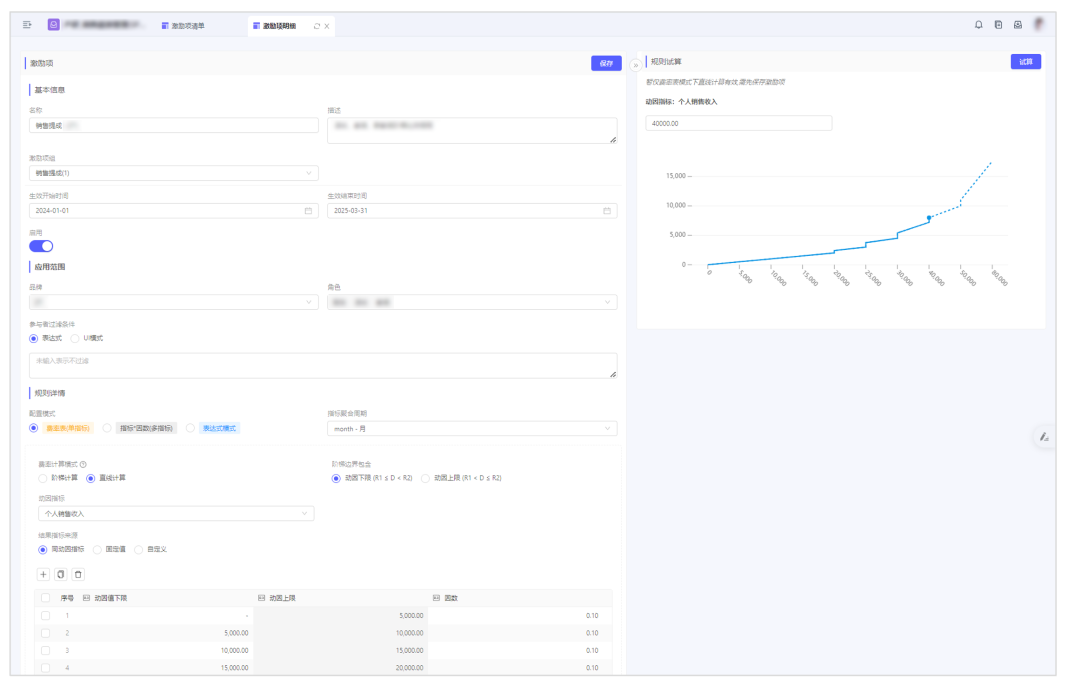This screenshot has height=686, width=1068.
Task: Click the floating edit pencil icon
Action: tap(1043, 436)
